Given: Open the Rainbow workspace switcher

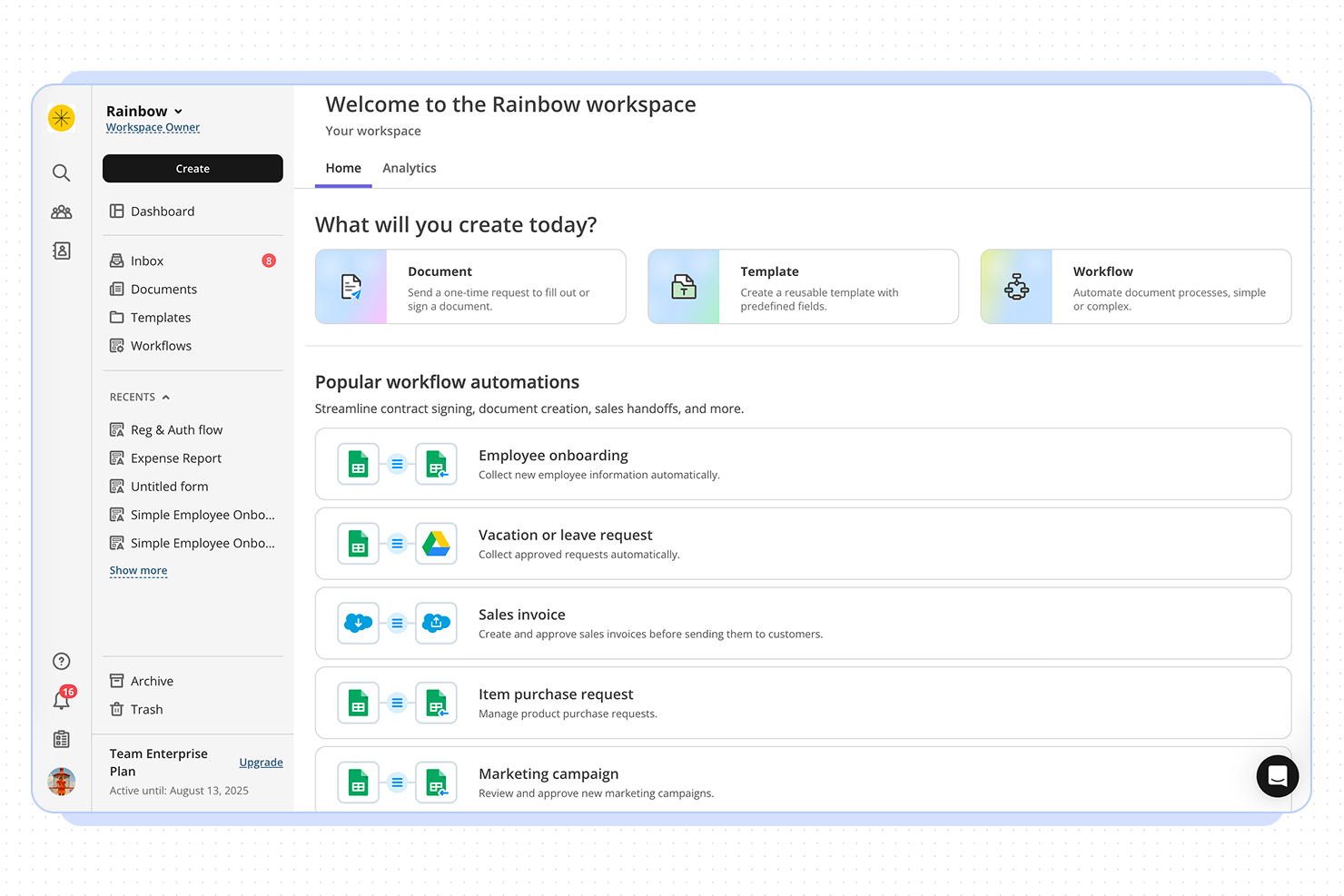Looking at the screenshot, I should tap(144, 110).
